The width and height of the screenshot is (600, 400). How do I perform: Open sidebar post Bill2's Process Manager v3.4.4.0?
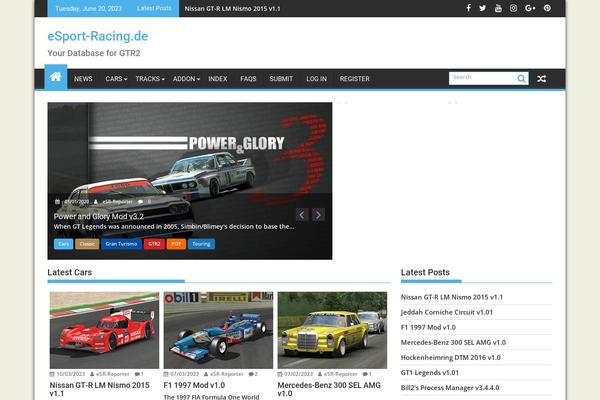coord(450,388)
